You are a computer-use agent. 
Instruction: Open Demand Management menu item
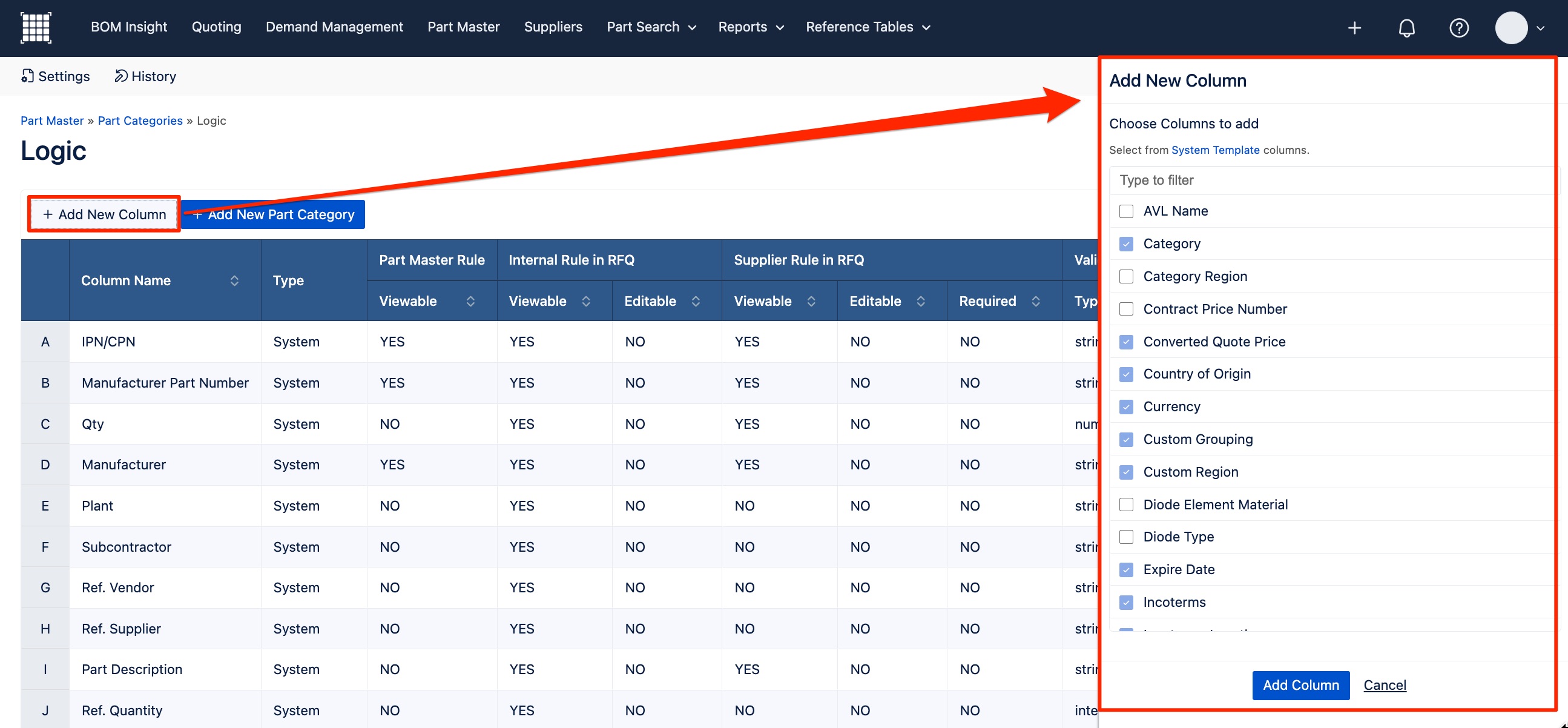(334, 27)
